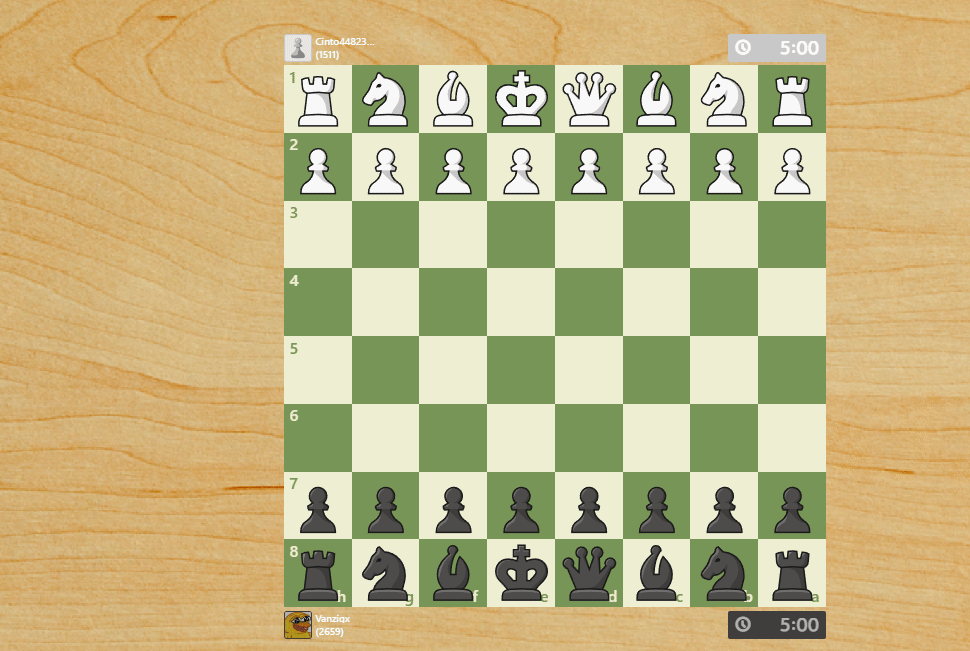970x651 pixels.
Task: Select the white knight on g1
Action: pos(385,99)
